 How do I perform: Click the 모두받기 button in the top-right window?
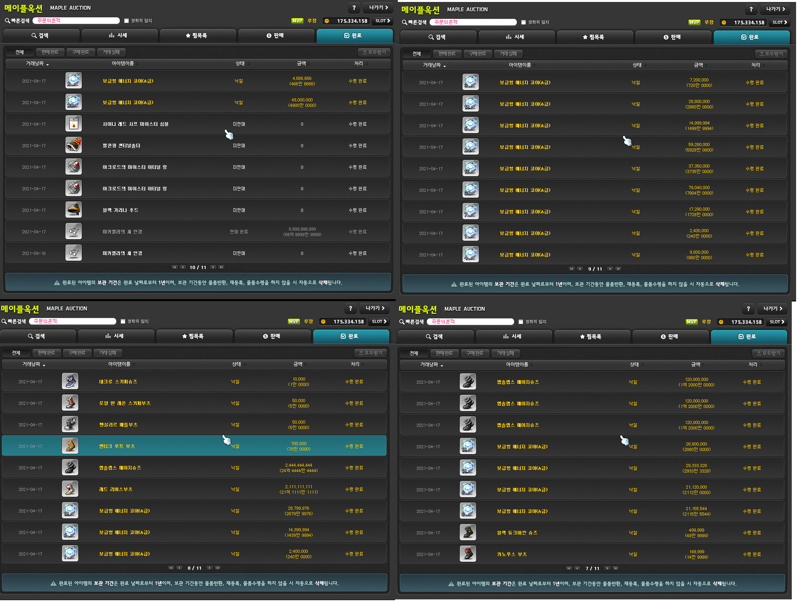[x=771, y=54]
